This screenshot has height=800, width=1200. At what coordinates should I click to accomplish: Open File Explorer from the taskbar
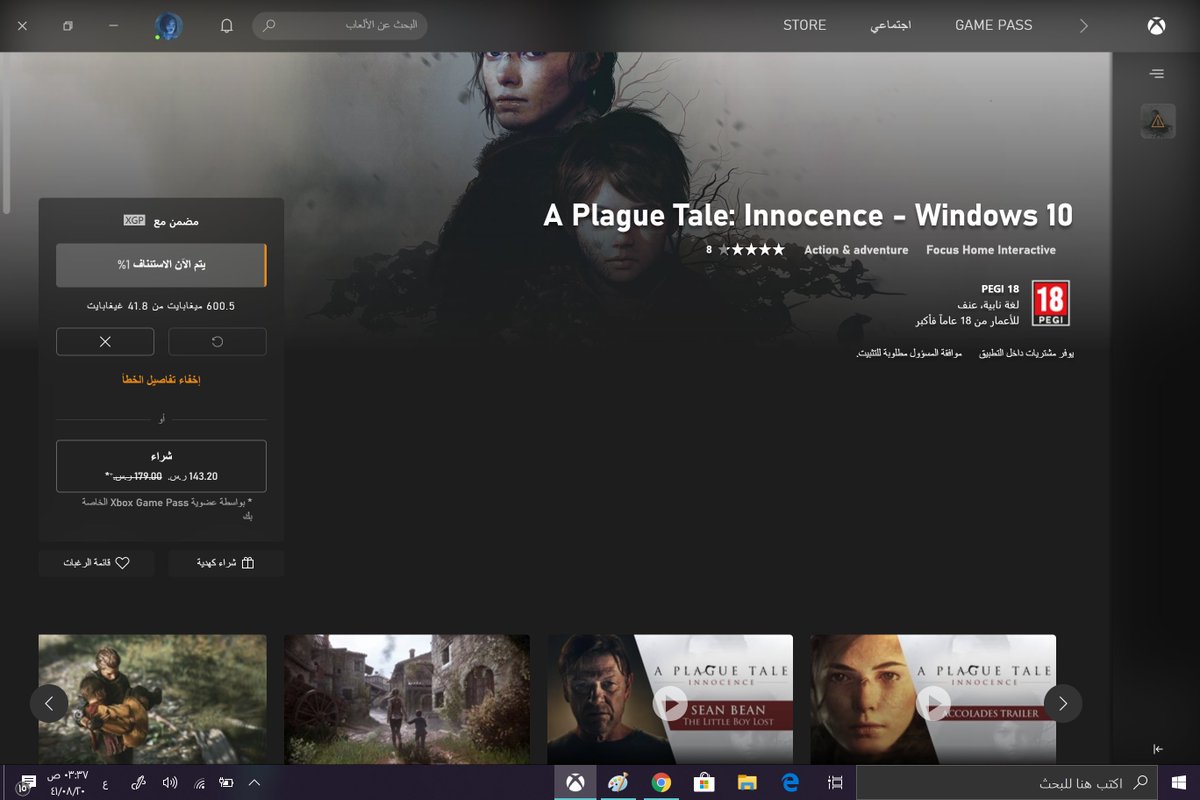[x=747, y=783]
